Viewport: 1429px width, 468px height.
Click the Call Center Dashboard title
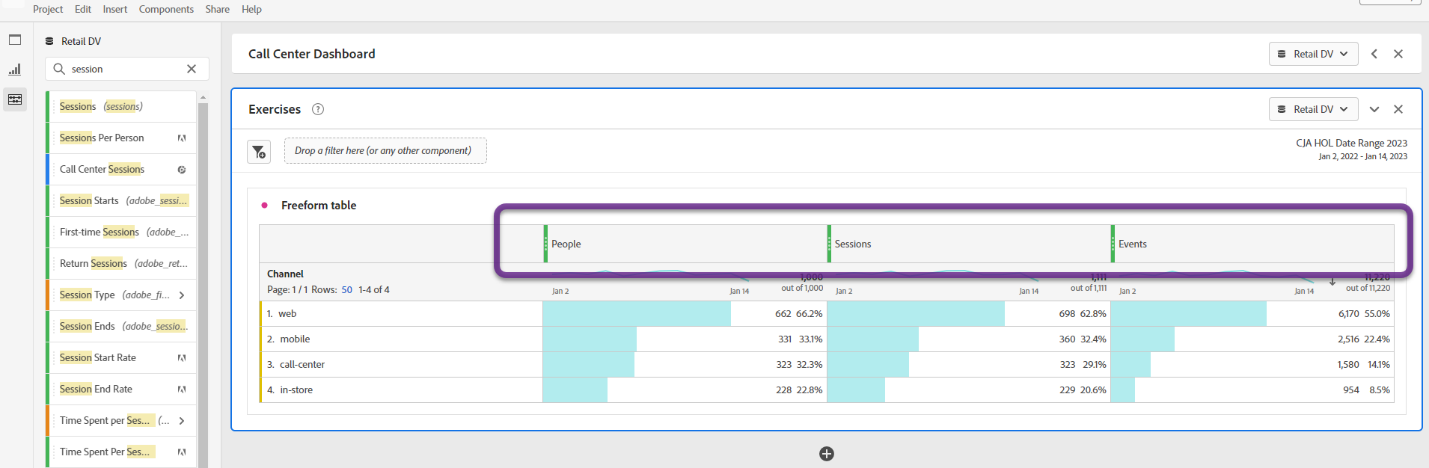click(x=312, y=54)
